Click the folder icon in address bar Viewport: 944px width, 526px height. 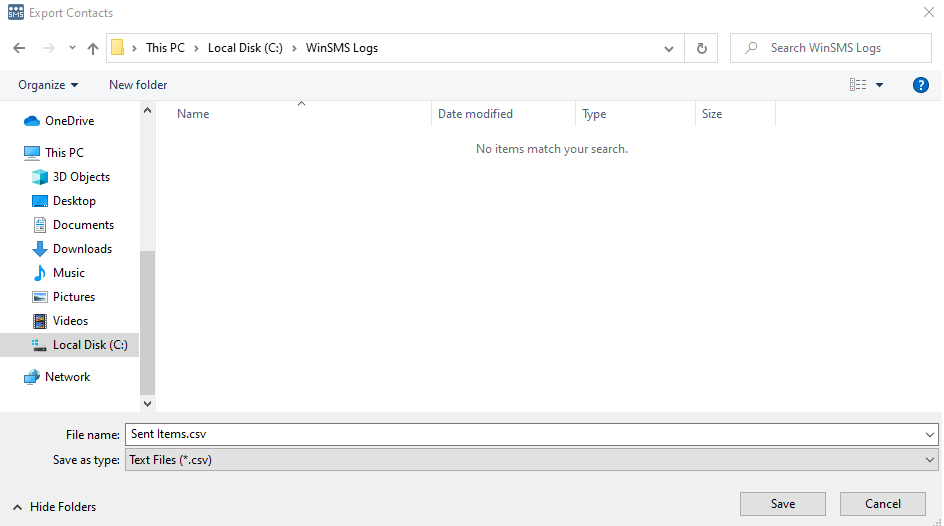(118, 48)
